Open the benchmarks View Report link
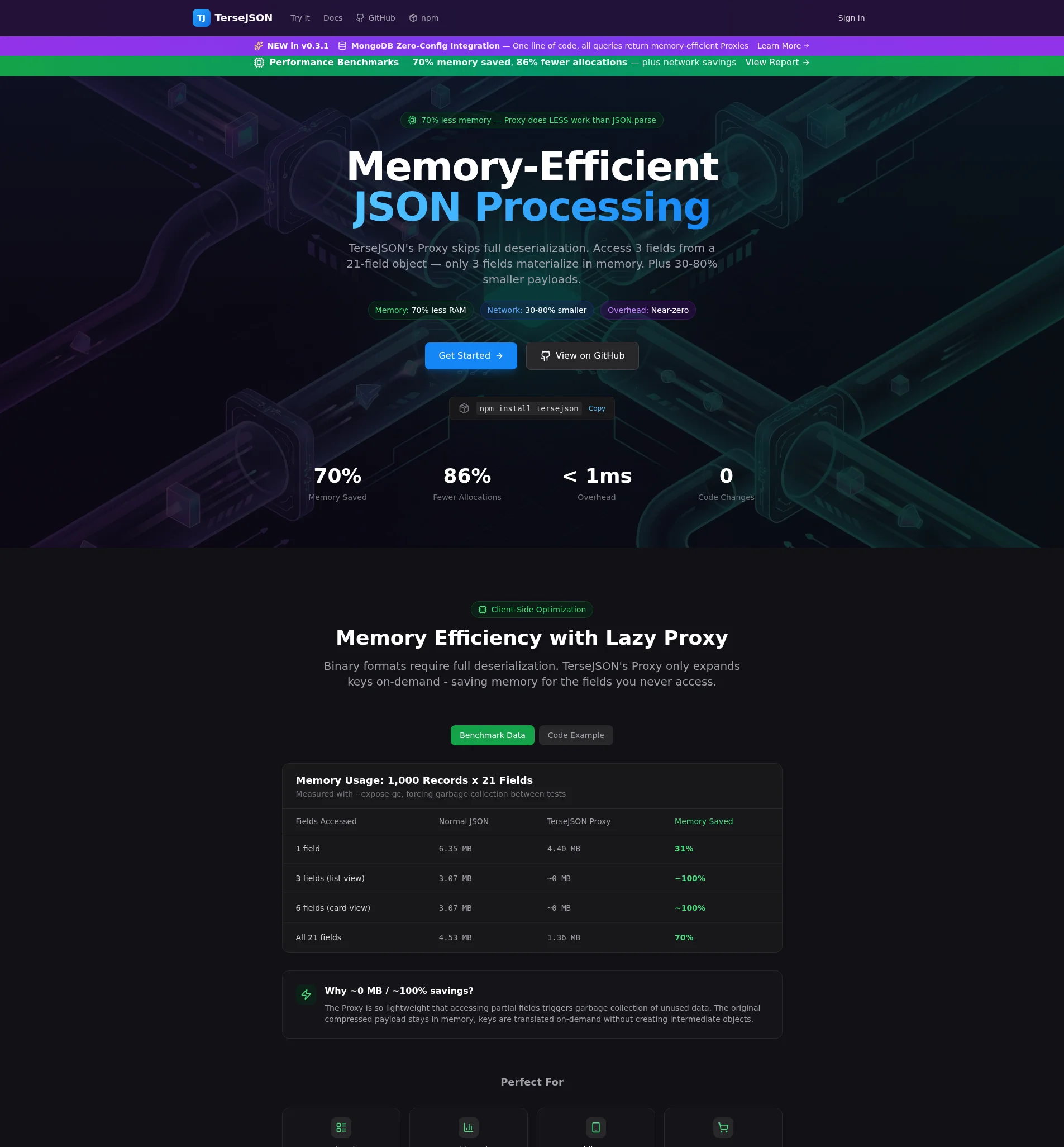The width and height of the screenshot is (1064, 1147). [776, 62]
